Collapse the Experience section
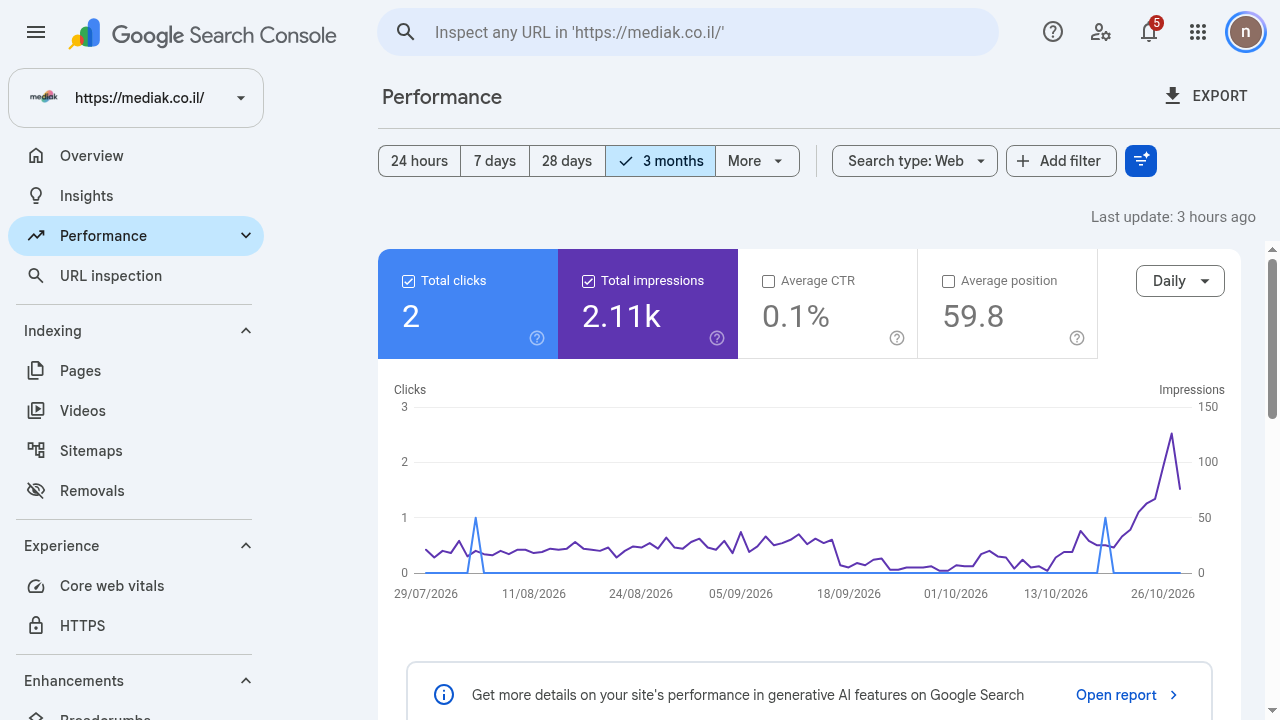The width and height of the screenshot is (1280, 720). click(246, 546)
